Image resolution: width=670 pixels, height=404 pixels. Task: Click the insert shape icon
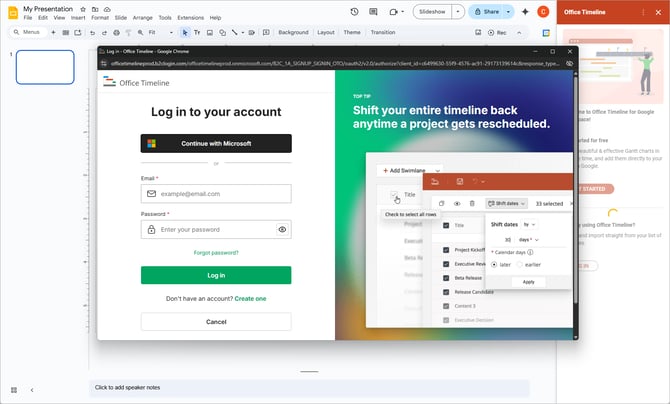(x=222, y=32)
